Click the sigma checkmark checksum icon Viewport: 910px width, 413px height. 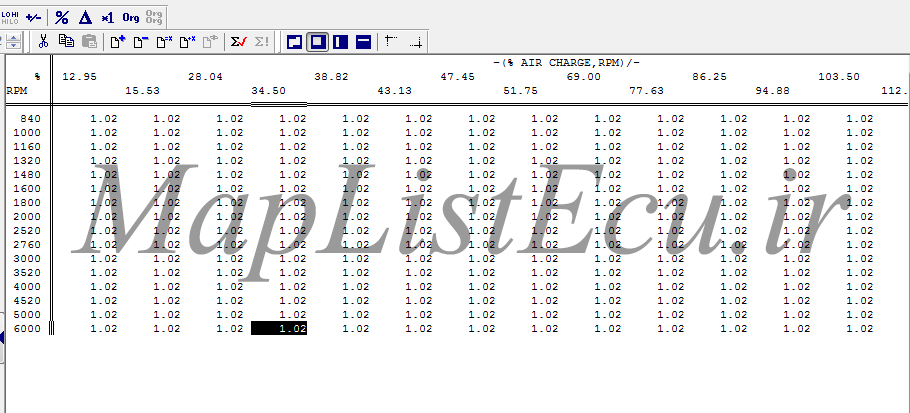pyautogui.click(x=239, y=41)
